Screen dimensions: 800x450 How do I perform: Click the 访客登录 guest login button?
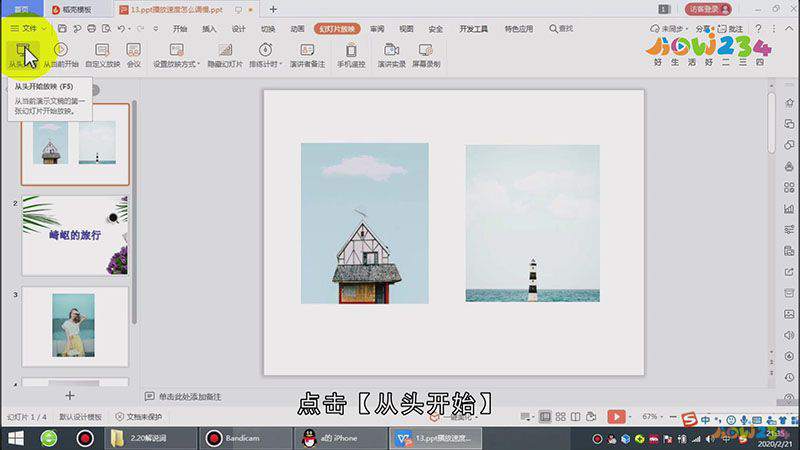tap(708, 9)
